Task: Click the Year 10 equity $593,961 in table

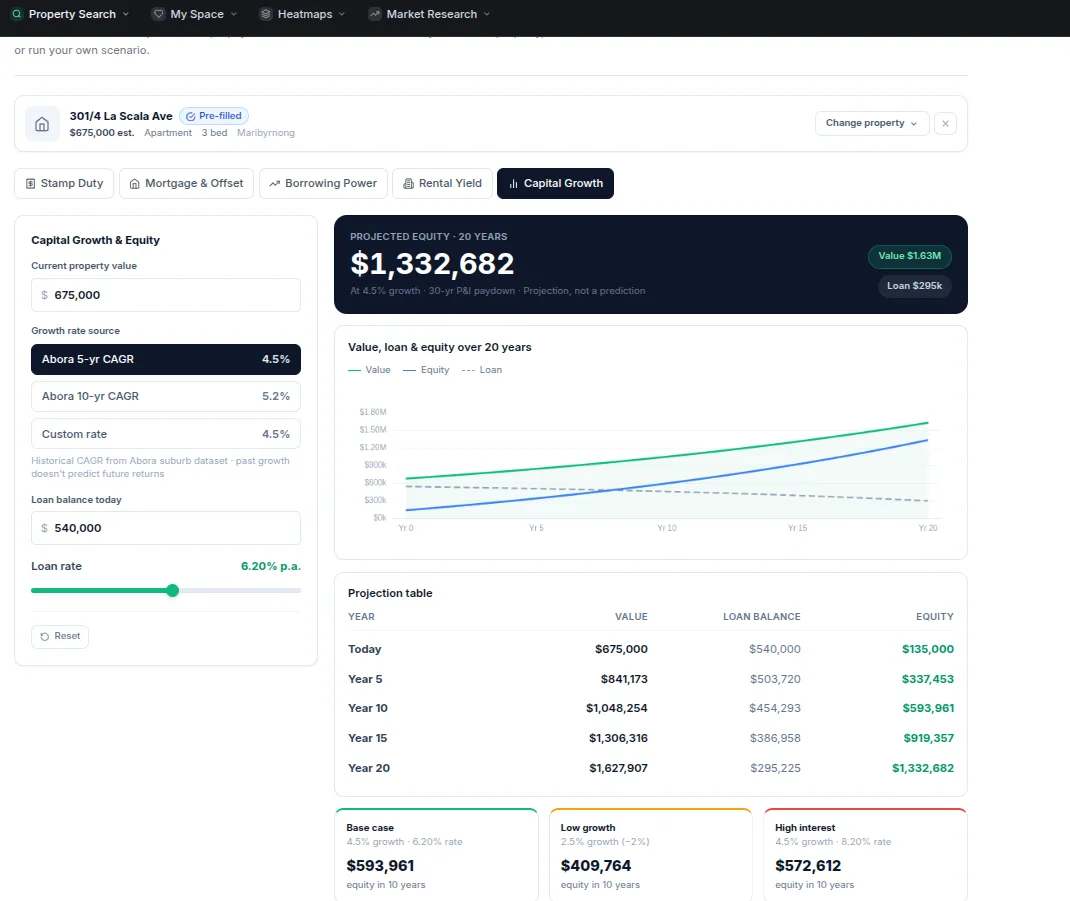Action: [928, 709]
